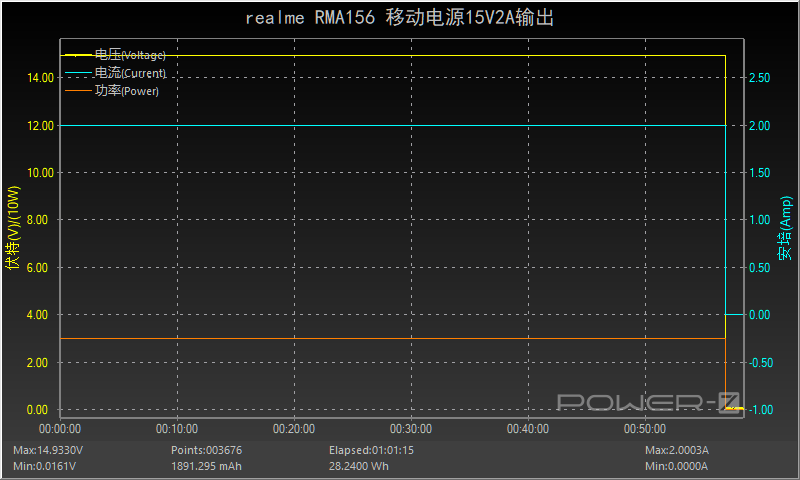
Task: Click the orange power legend line swatch
Action: click(78, 91)
